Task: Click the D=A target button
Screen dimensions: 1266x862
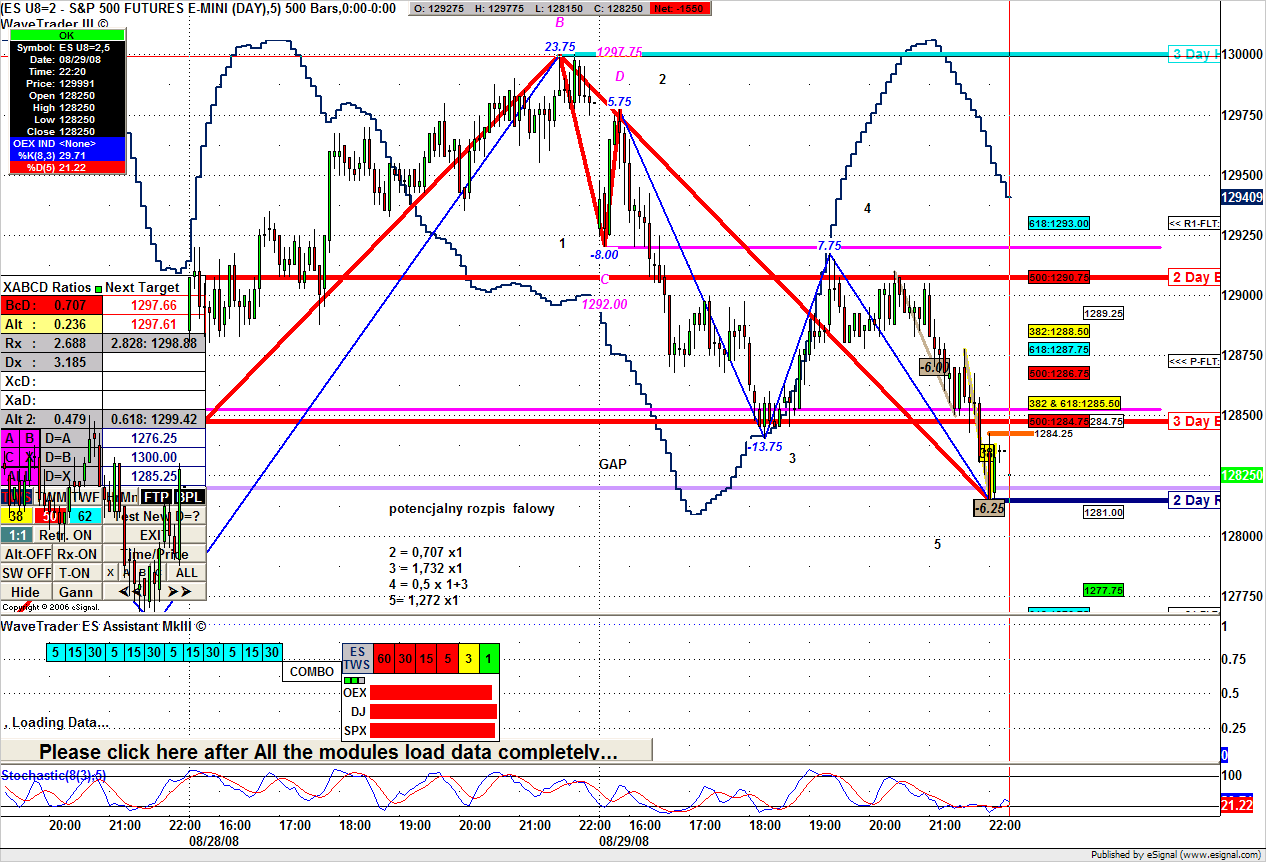Action: [x=71, y=438]
